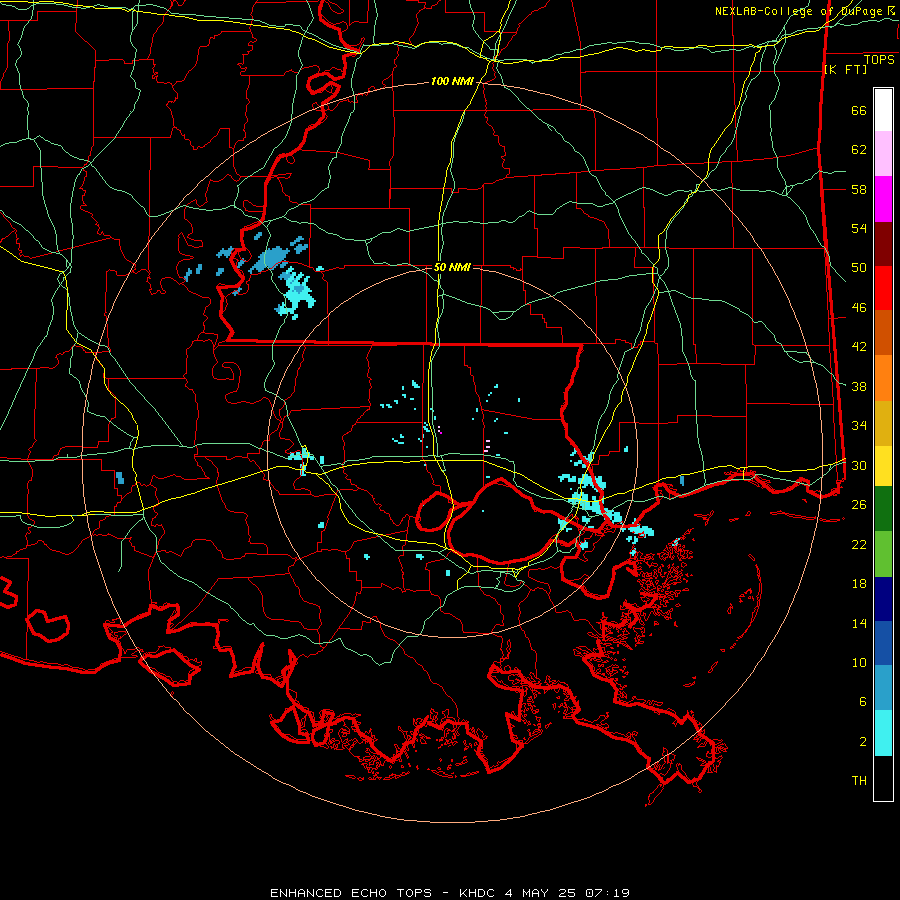Screen dimensions: 900x900
Task: Click the 'NEXLAB-College of DuPage' credit text
Action: pos(799,11)
